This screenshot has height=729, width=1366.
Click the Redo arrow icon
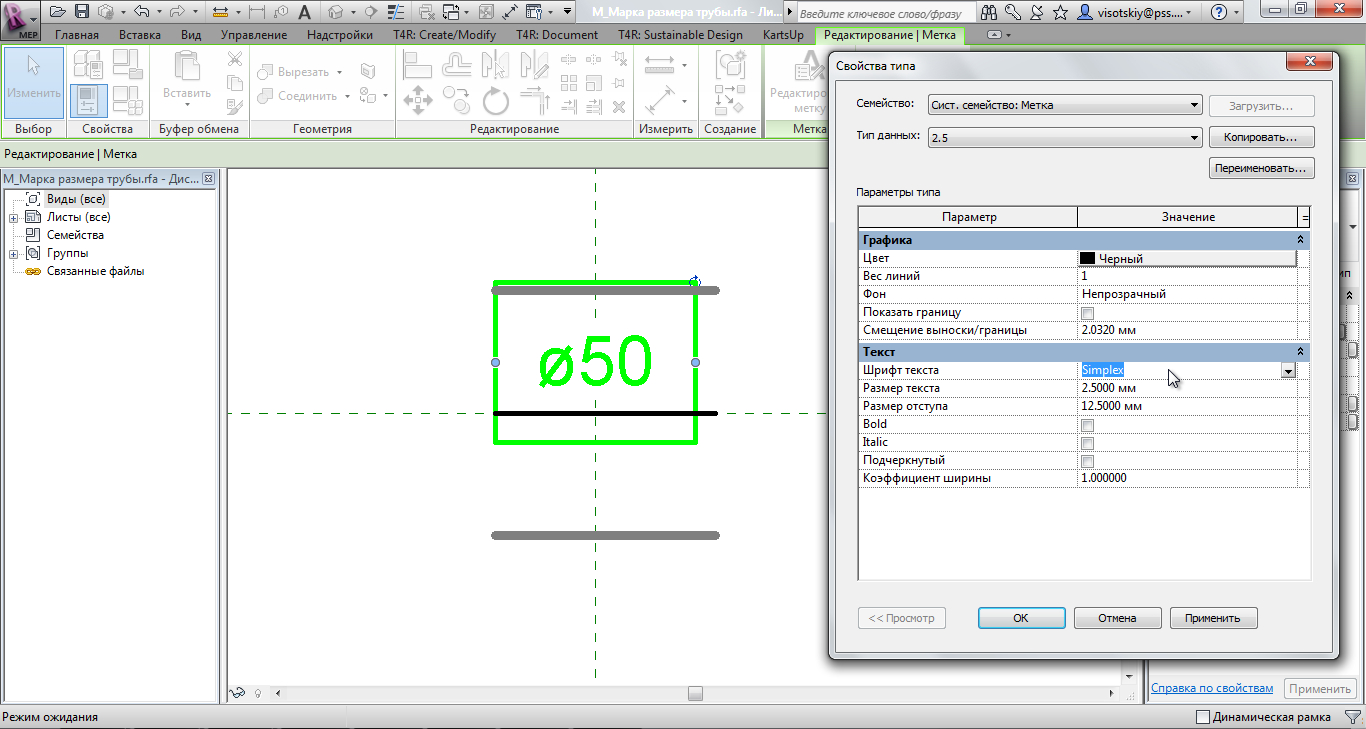pyautogui.click(x=176, y=12)
